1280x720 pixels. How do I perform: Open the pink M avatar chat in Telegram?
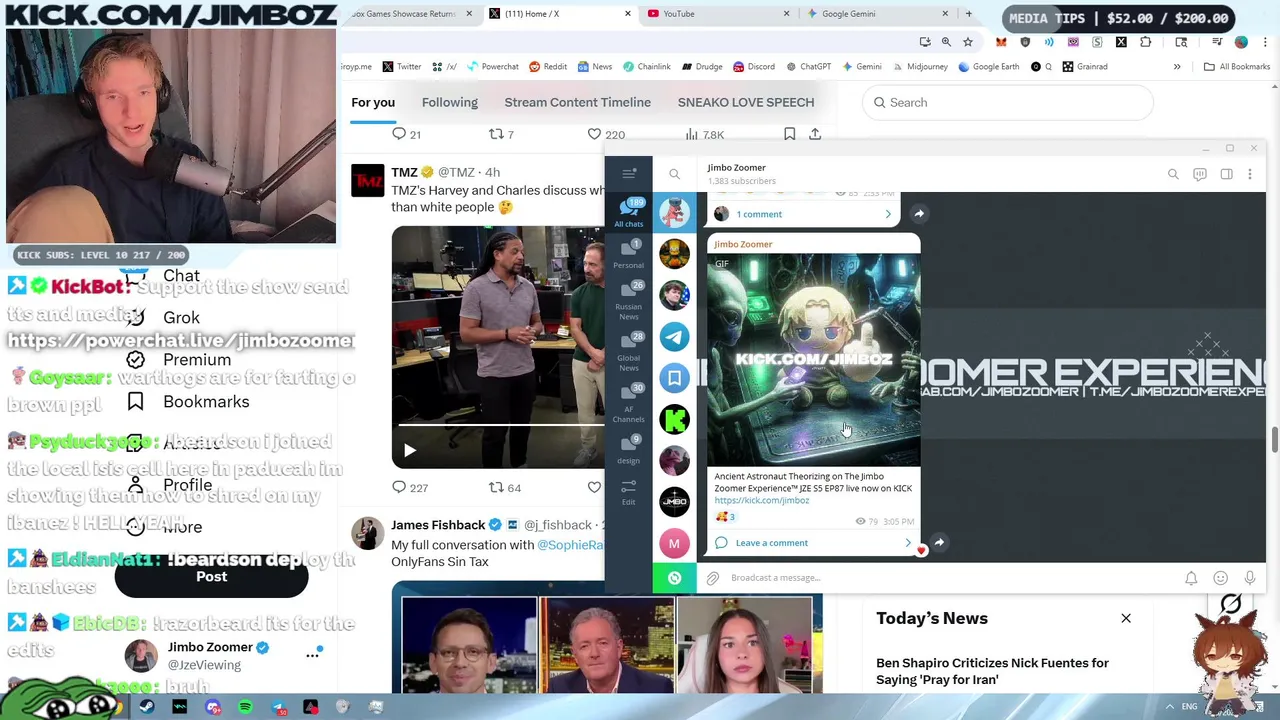tap(674, 543)
